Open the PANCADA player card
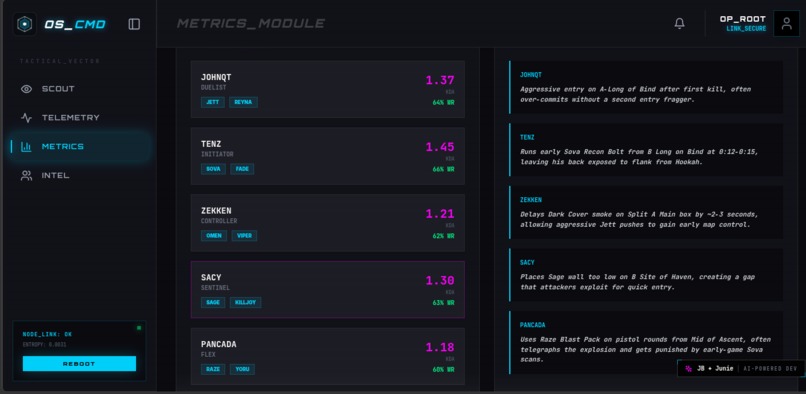806x394 pixels. point(327,356)
